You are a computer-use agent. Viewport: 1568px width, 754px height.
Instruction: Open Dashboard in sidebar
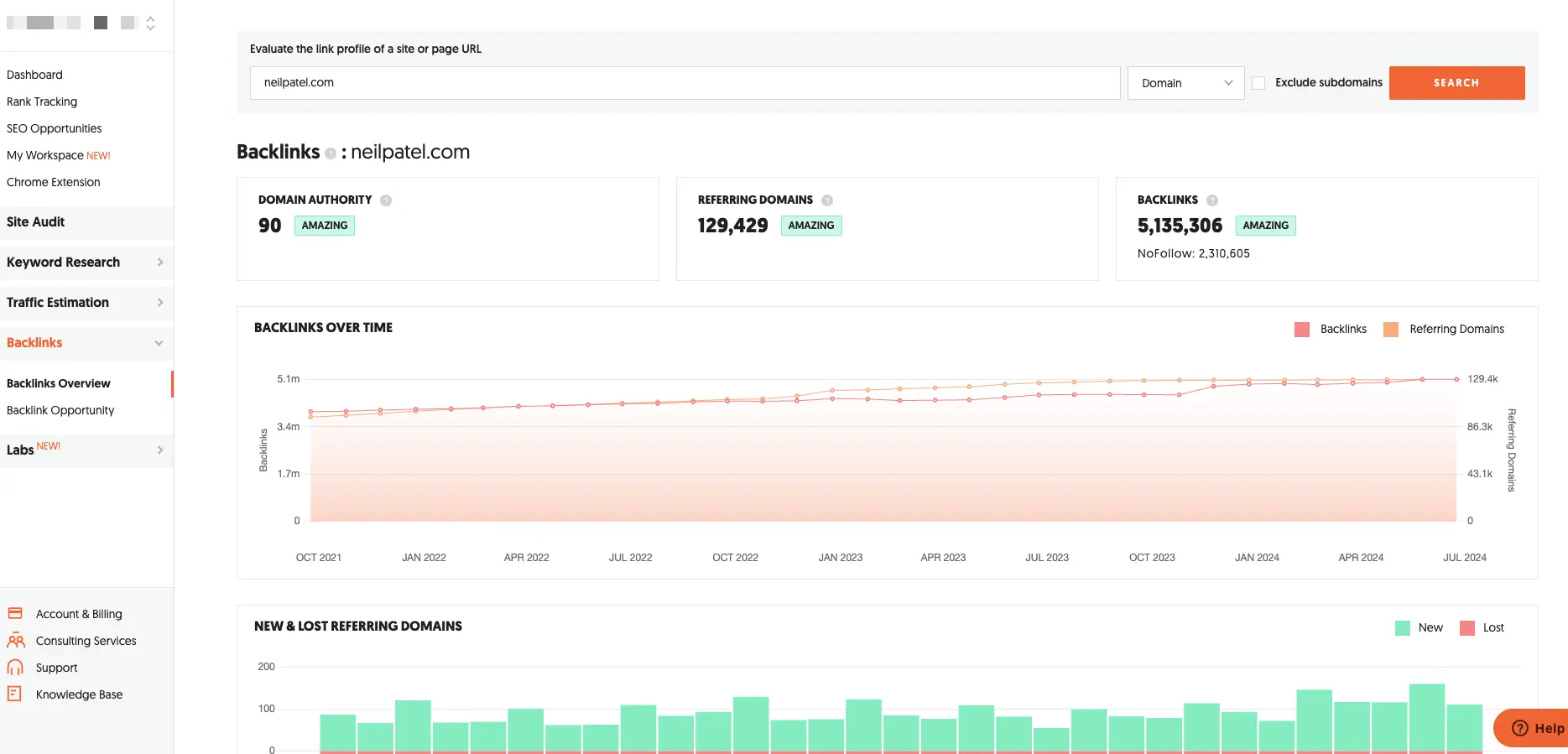point(34,75)
